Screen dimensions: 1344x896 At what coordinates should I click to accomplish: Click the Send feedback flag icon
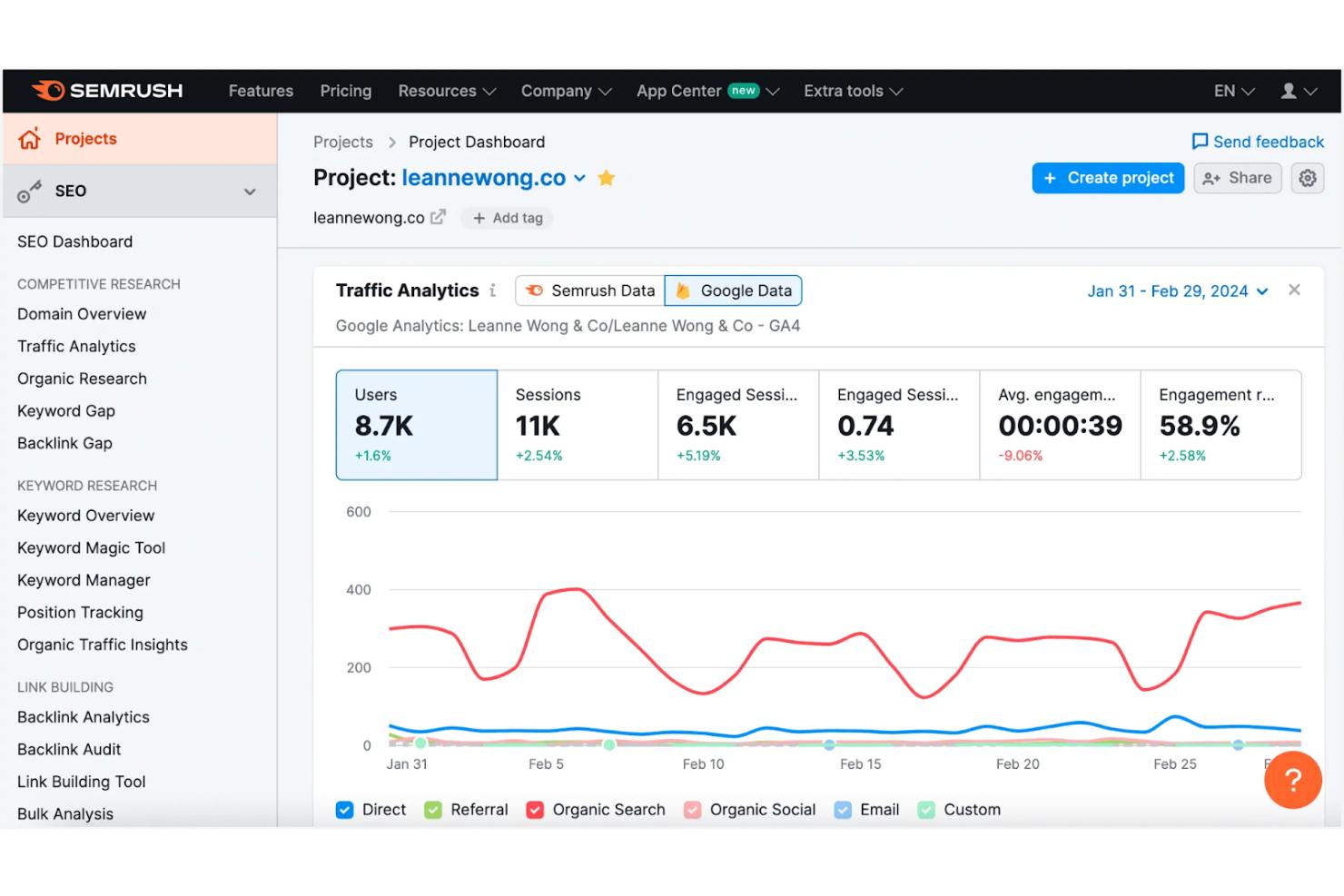(x=1201, y=142)
